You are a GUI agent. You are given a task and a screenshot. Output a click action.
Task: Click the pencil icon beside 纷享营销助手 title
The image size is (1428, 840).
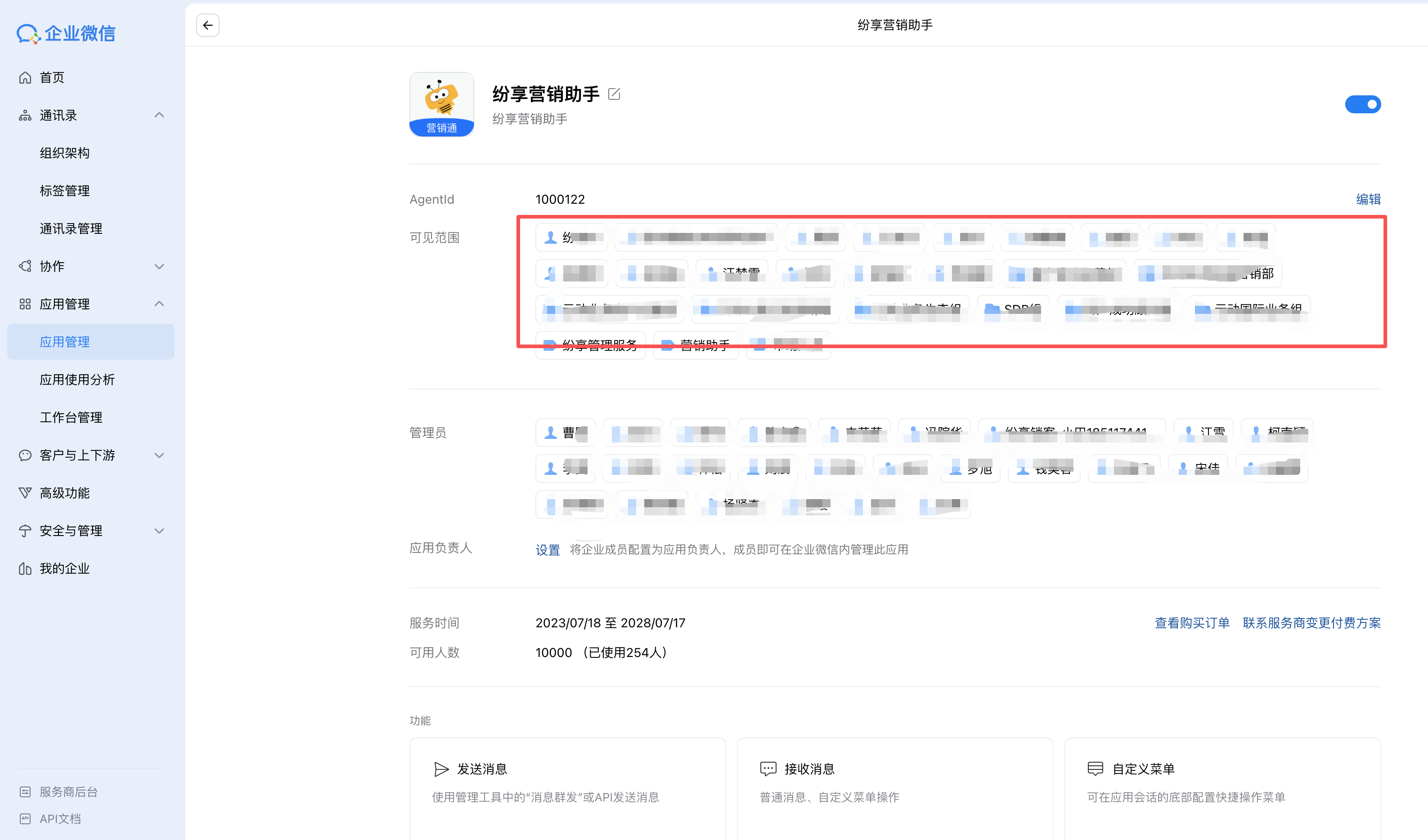(x=614, y=94)
